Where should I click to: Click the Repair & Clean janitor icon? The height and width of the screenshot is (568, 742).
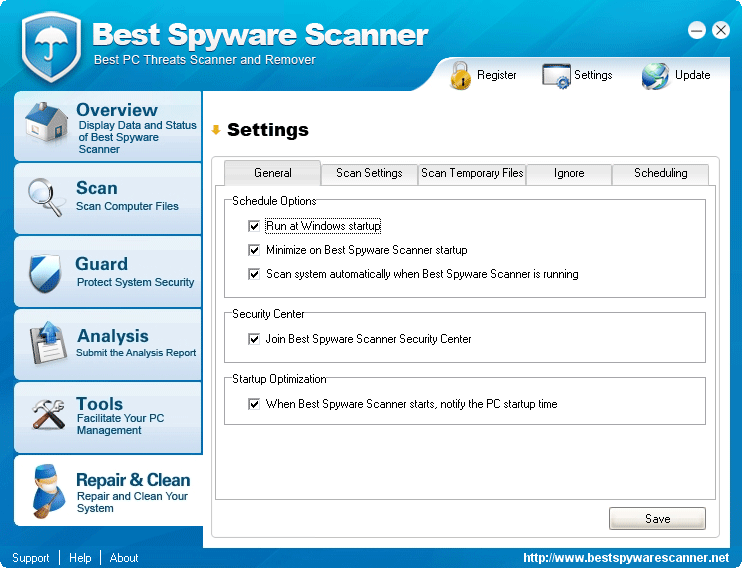48,491
